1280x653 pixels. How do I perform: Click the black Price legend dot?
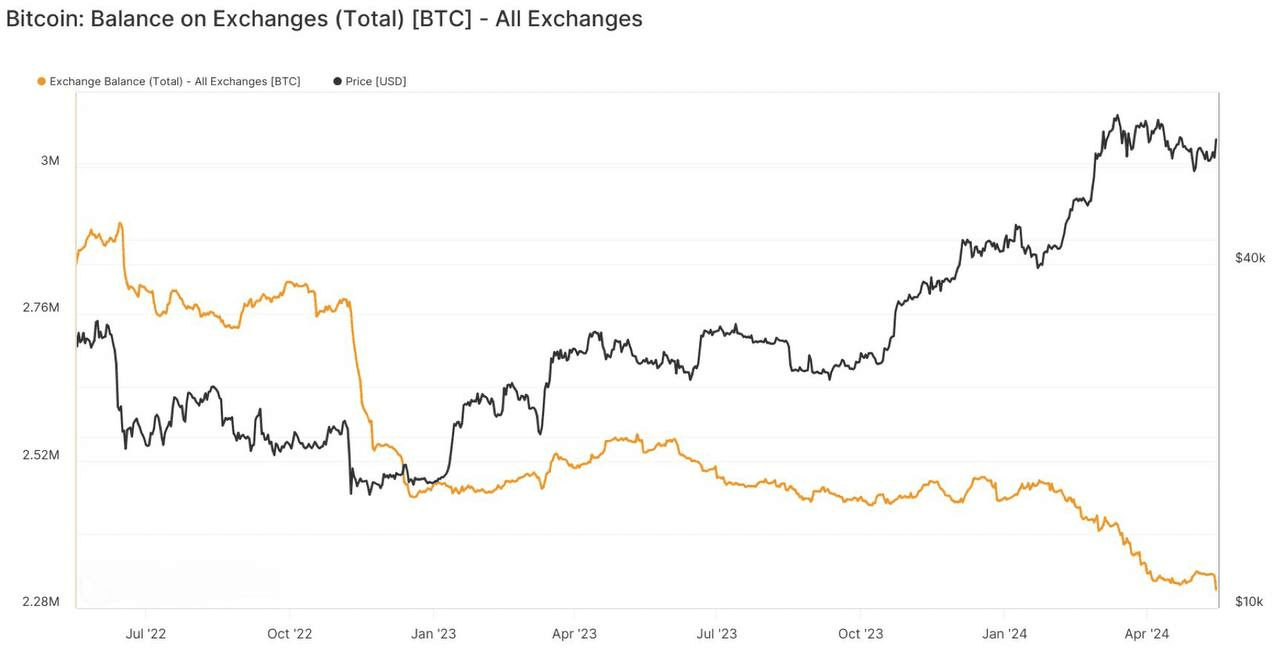pyautogui.click(x=337, y=82)
